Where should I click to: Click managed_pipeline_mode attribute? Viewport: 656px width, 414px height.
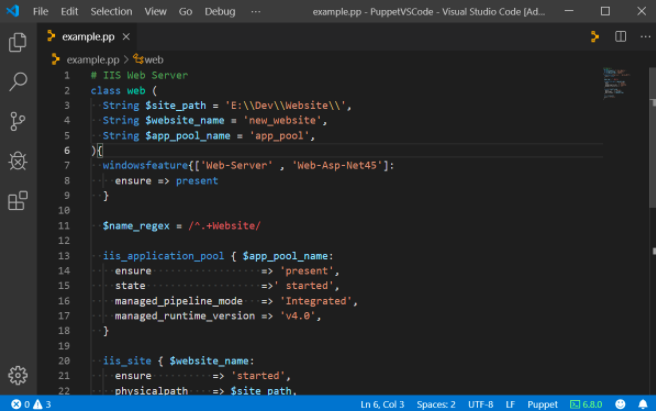tap(179, 301)
